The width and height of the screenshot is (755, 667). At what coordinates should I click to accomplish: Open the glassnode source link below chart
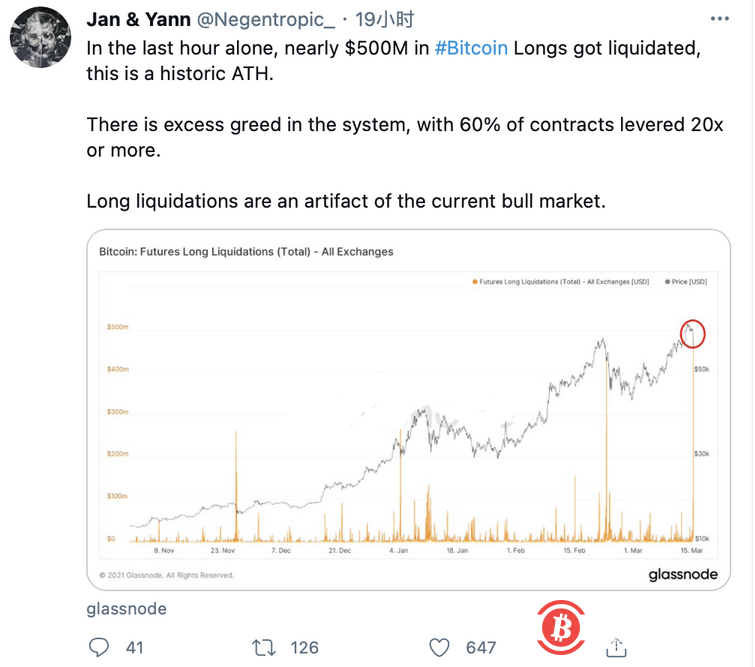tap(126, 608)
